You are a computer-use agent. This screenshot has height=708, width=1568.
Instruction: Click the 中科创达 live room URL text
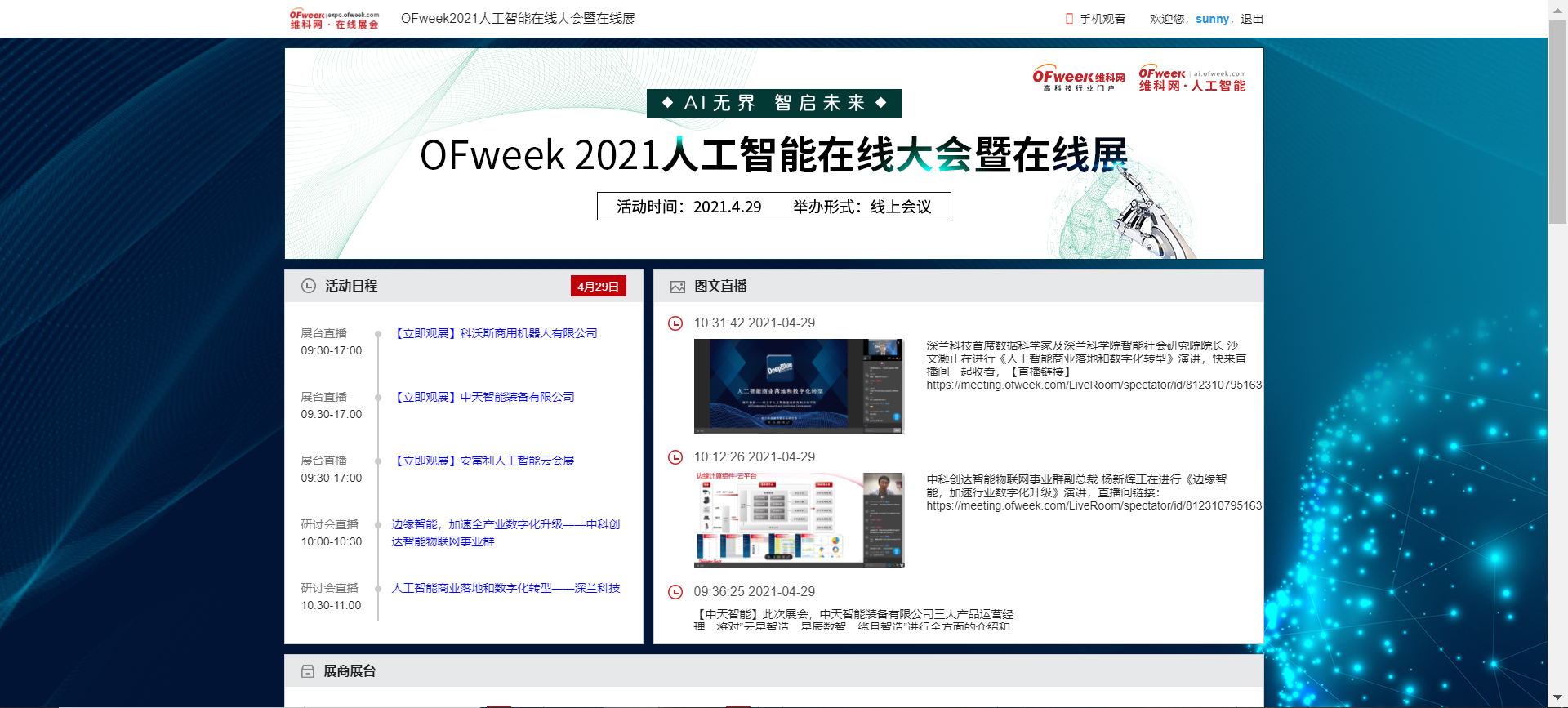pyautogui.click(x=1094, y=506)
